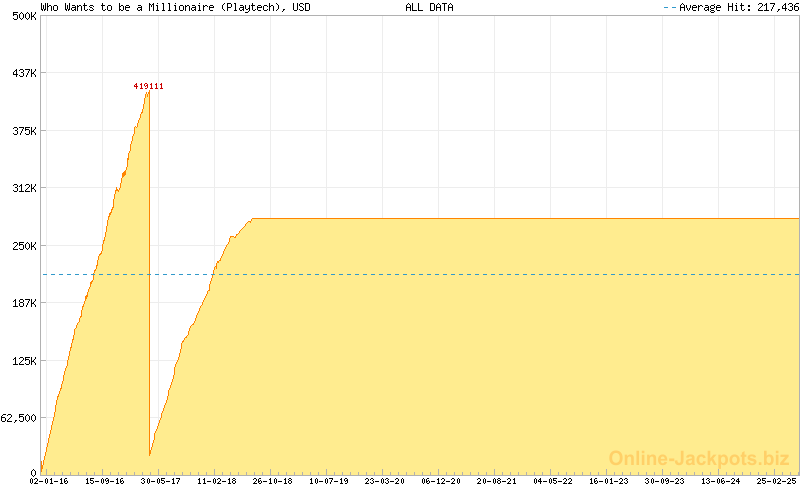Click the 437K y-axis label
Image resolution: width=800 pixels, height=490 pixels.
coord(23,73)
